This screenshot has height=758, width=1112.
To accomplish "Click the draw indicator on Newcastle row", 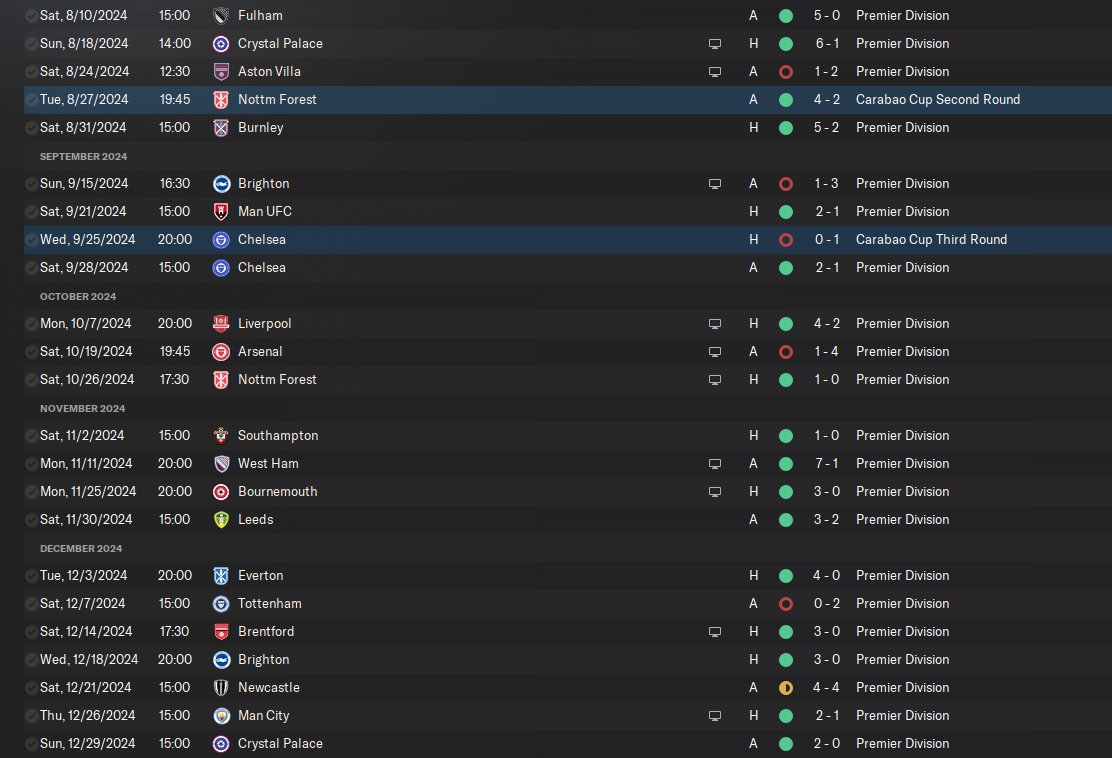I will 786,688.
